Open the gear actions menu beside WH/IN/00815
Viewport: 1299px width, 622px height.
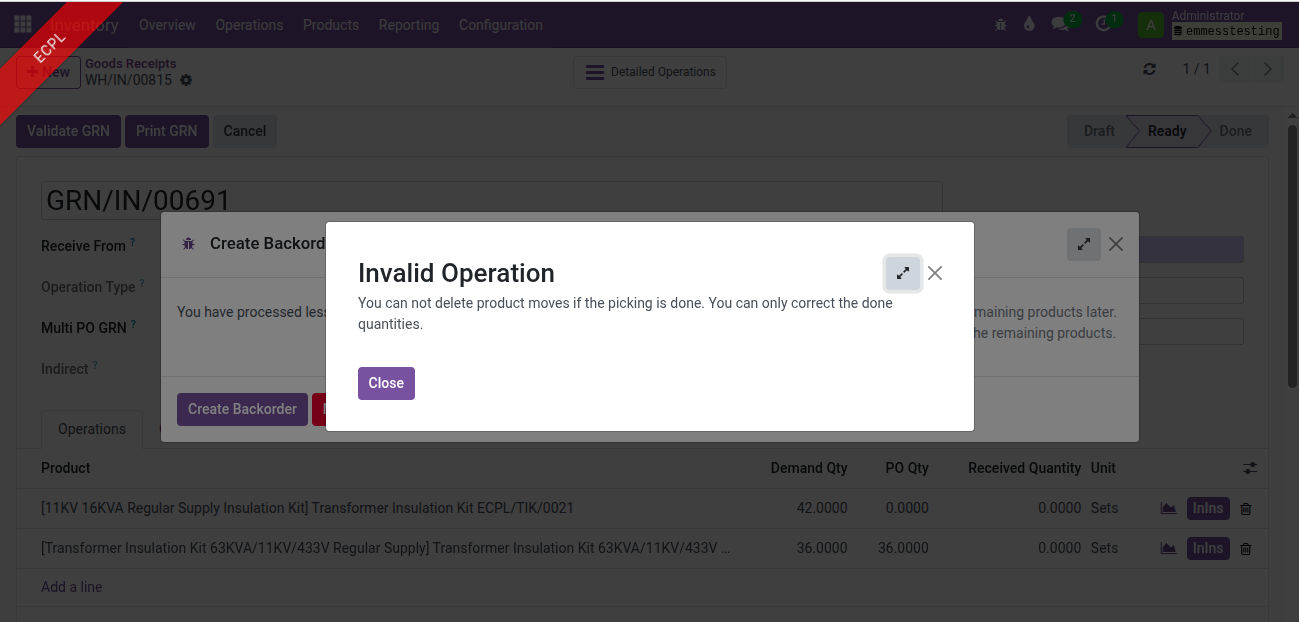(186, 80)
